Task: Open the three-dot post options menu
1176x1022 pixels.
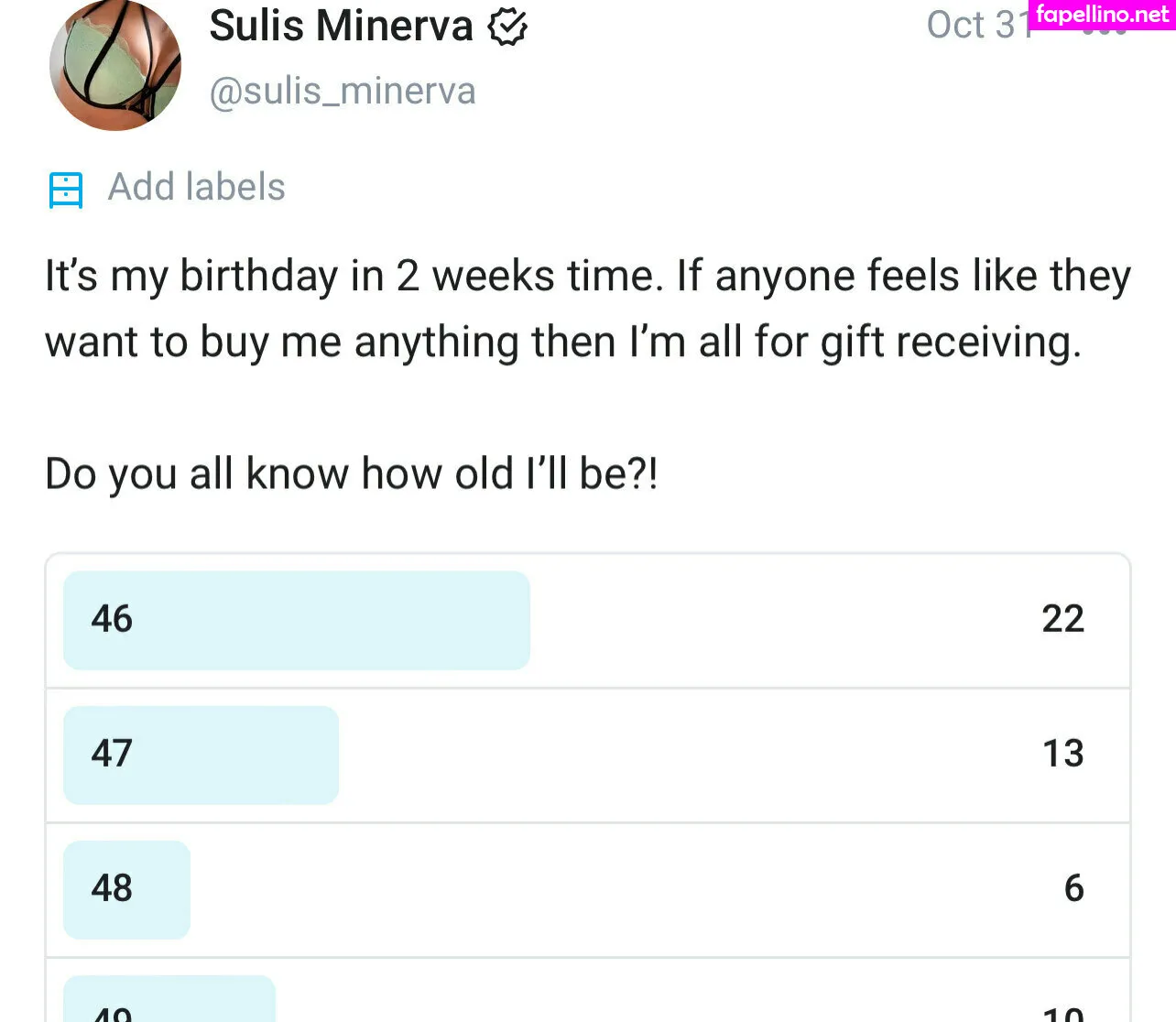Action: tap(1103, 31)
